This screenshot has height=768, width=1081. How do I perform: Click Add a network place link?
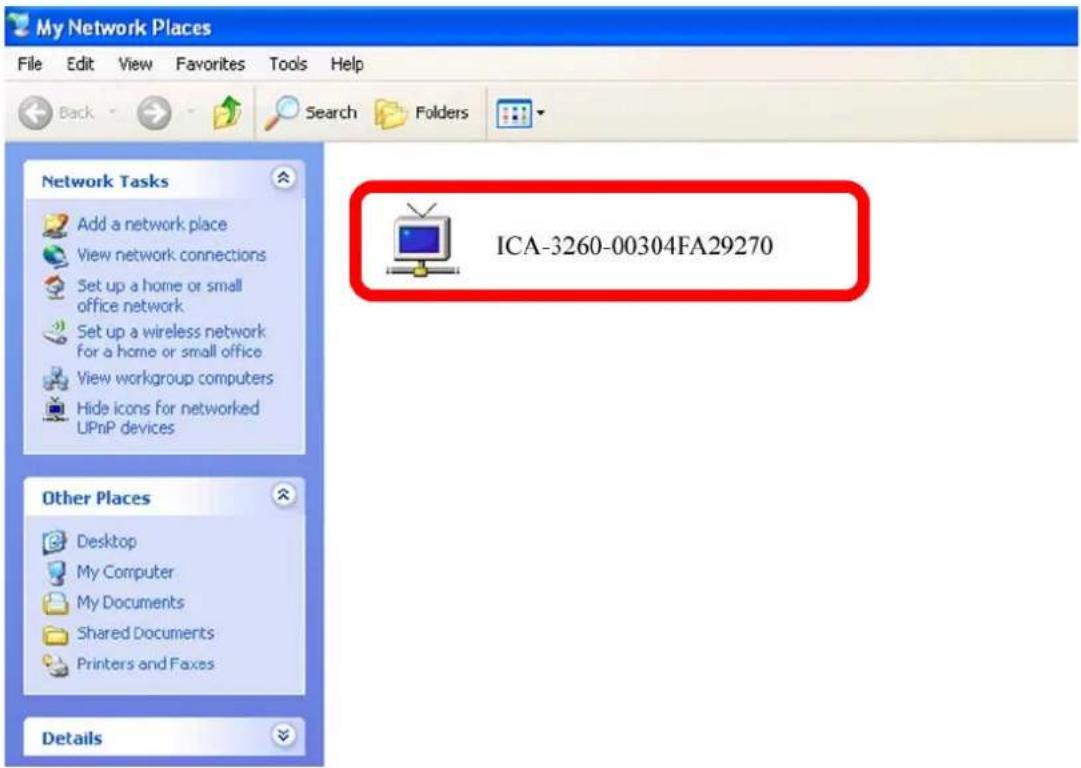point(152,224)
